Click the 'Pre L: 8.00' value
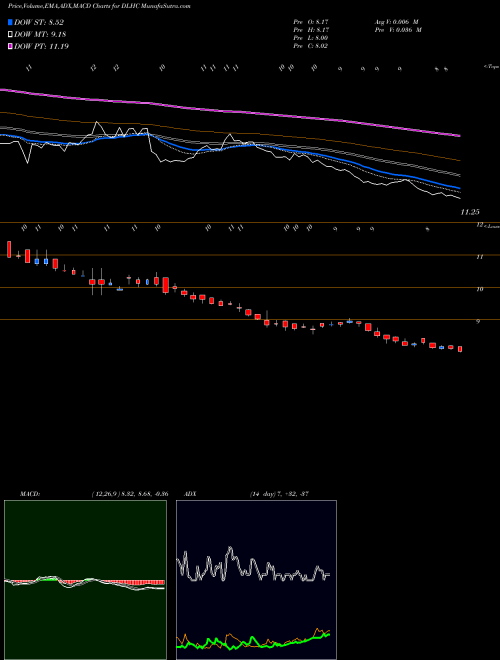The image size is (500, 660). (311, 38)
